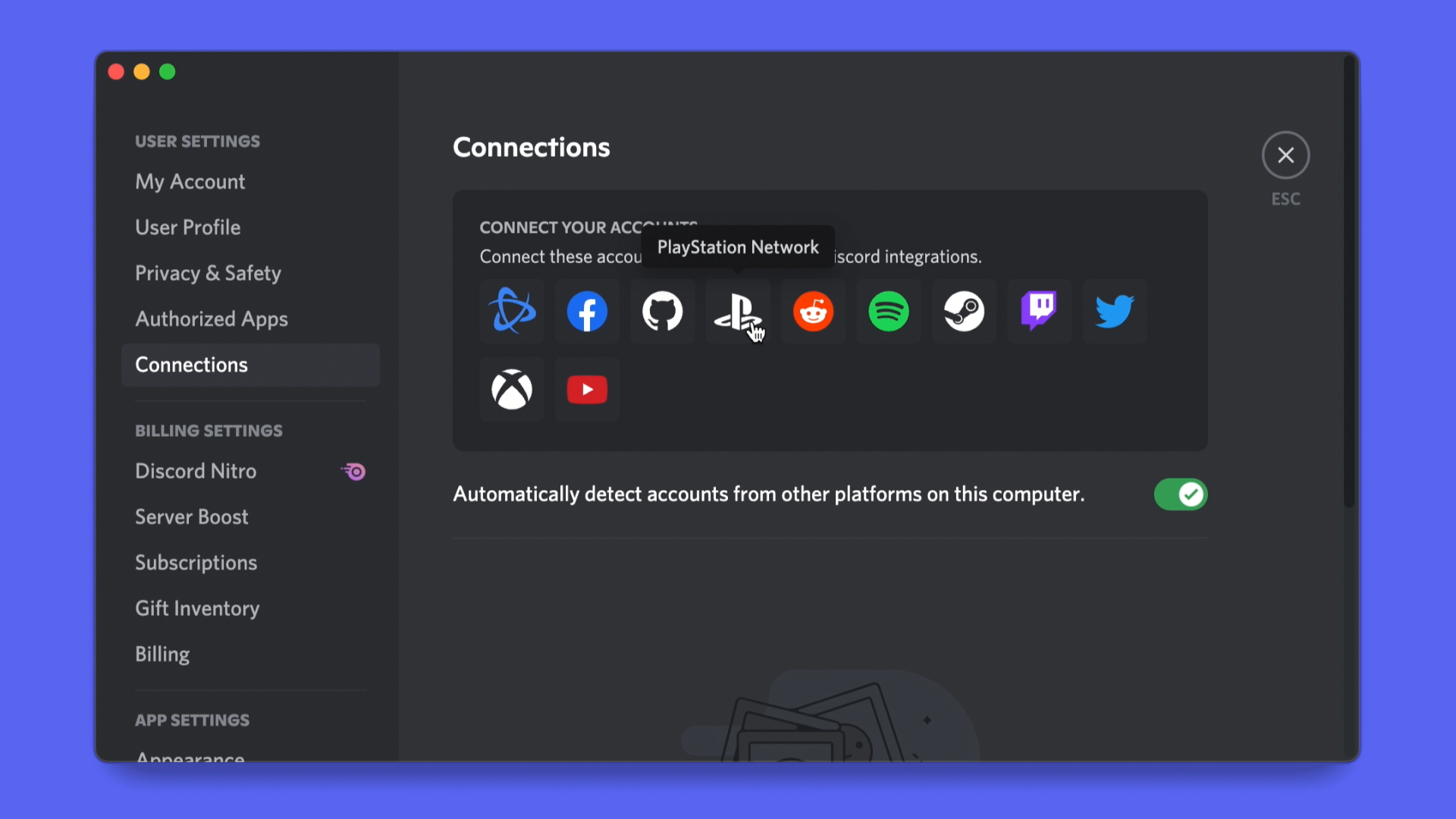Link Spotify account to Discord
The width and height of the screenshot is (1456, 819).
click(888, 311)
